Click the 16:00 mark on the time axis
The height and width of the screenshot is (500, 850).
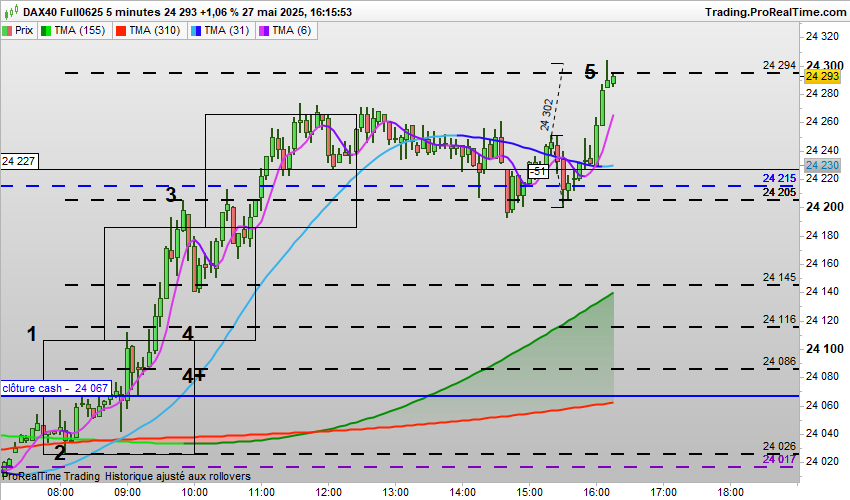coord(596,492)
